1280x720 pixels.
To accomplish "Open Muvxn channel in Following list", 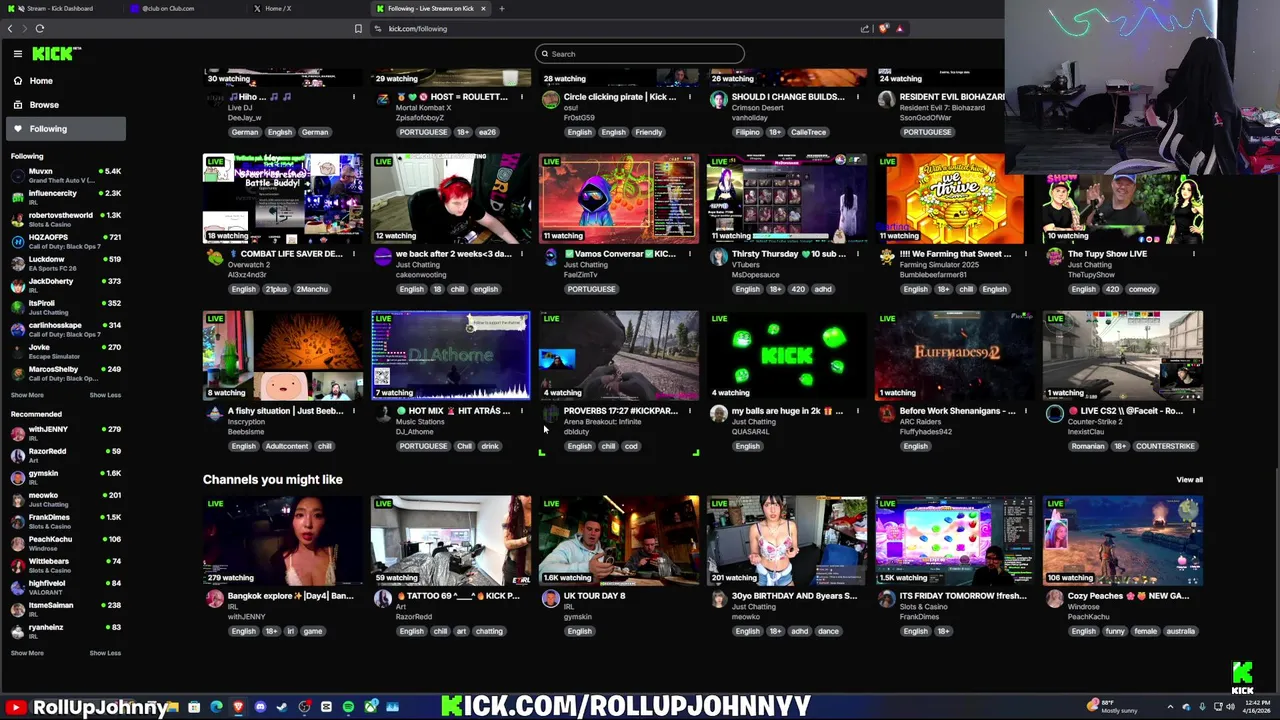I will pos(65,175).
